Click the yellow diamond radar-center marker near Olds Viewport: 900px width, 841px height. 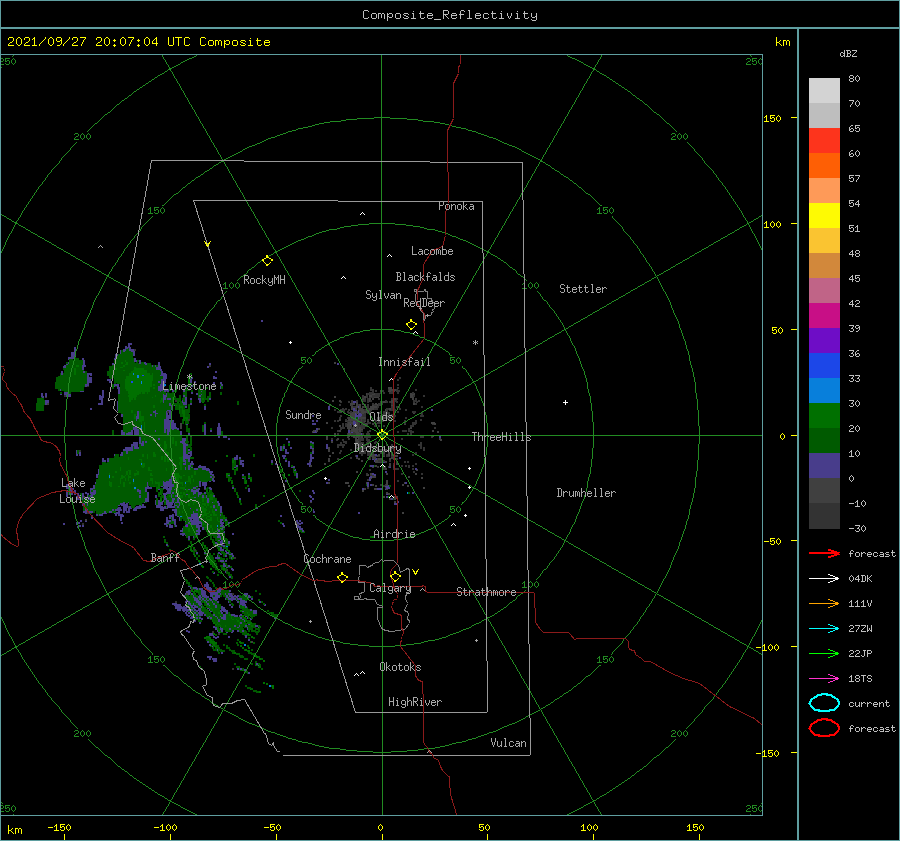click(x=382, y=435)
